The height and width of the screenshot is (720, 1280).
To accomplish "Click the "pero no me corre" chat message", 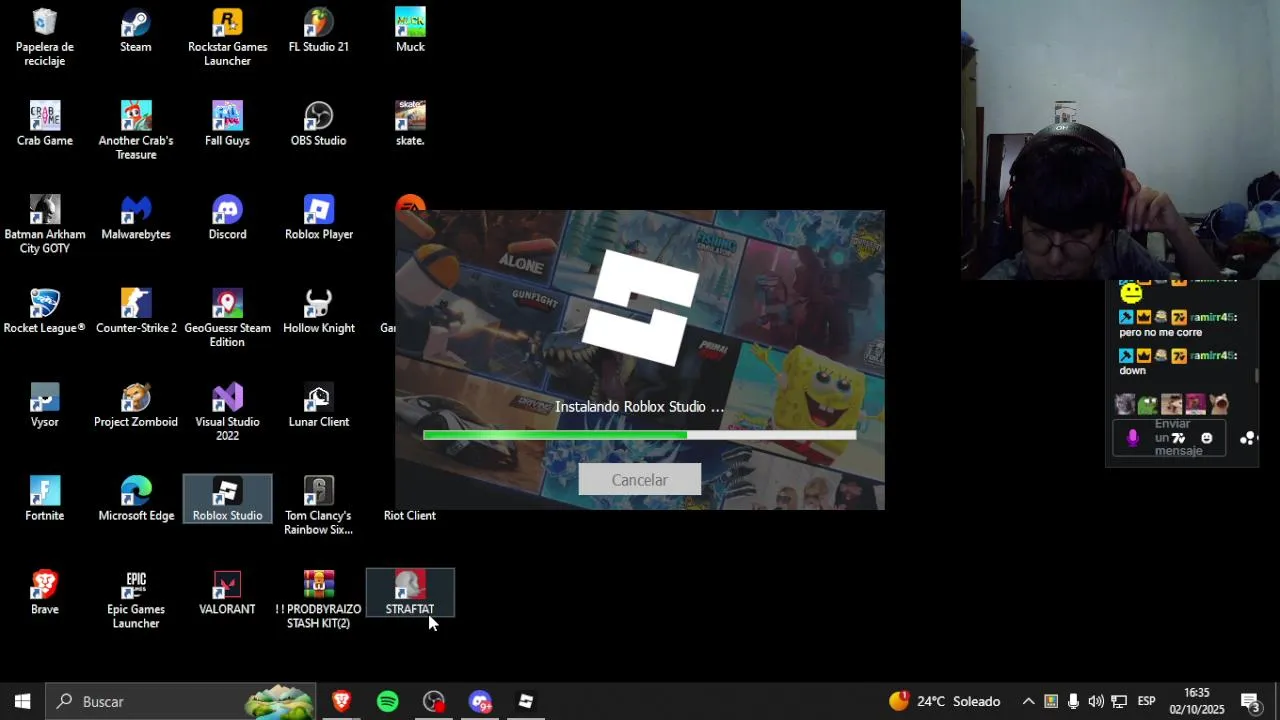I will point(1160,332).
